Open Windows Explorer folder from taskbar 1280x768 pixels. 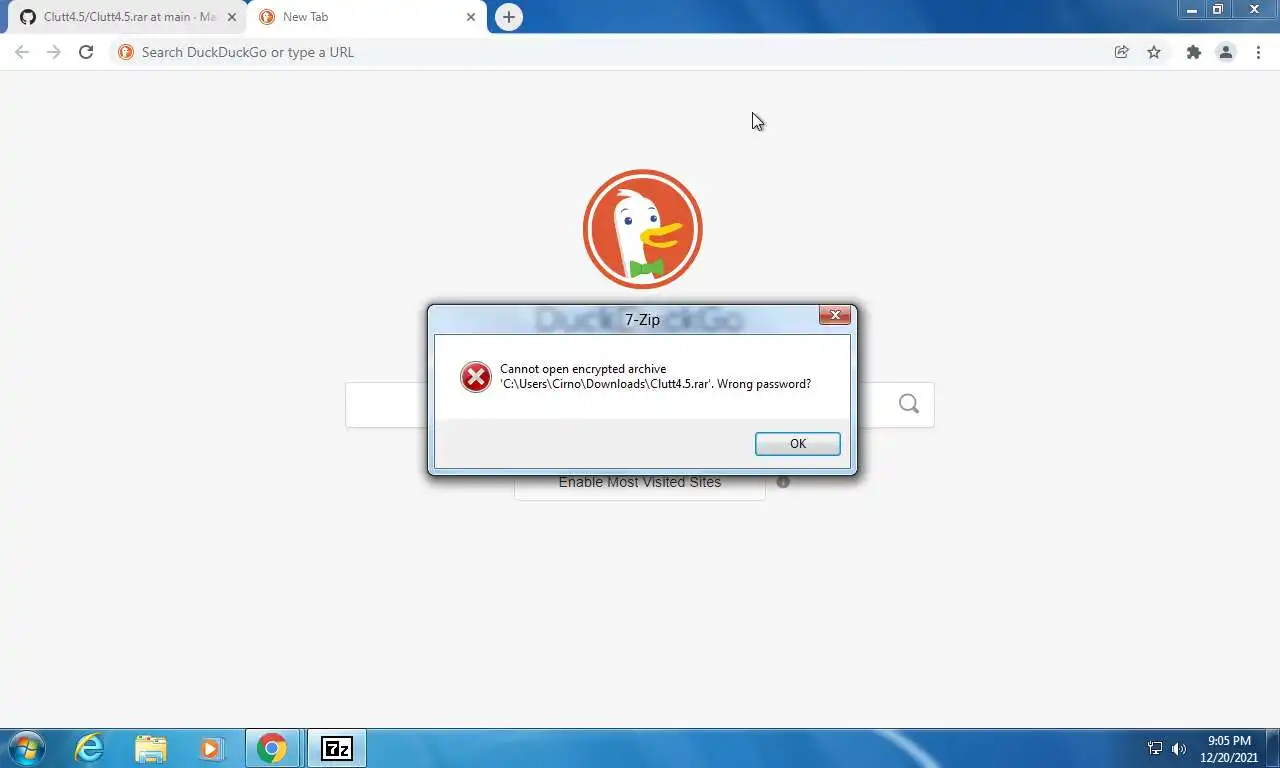click(151, 748)
